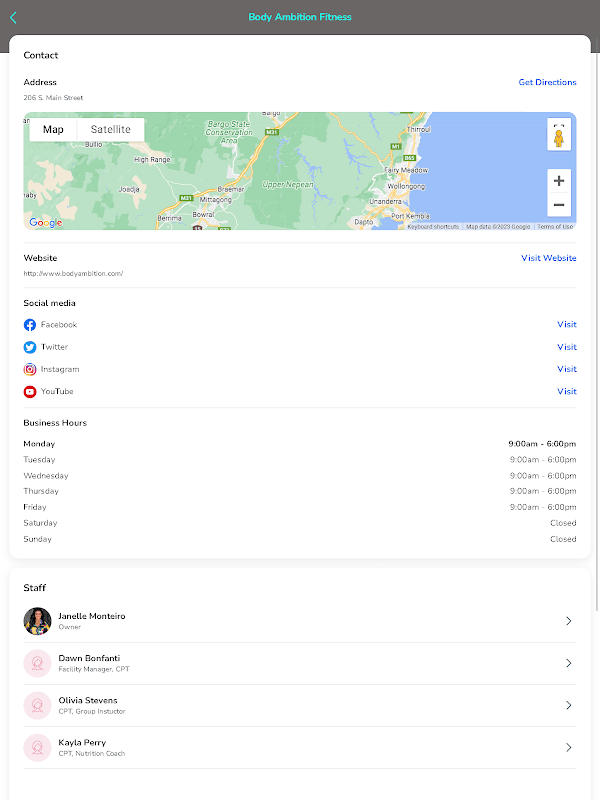Click Kayla Perry's avatar placeholder
Screen dimensions: 600x800
[x=37, y=748]
